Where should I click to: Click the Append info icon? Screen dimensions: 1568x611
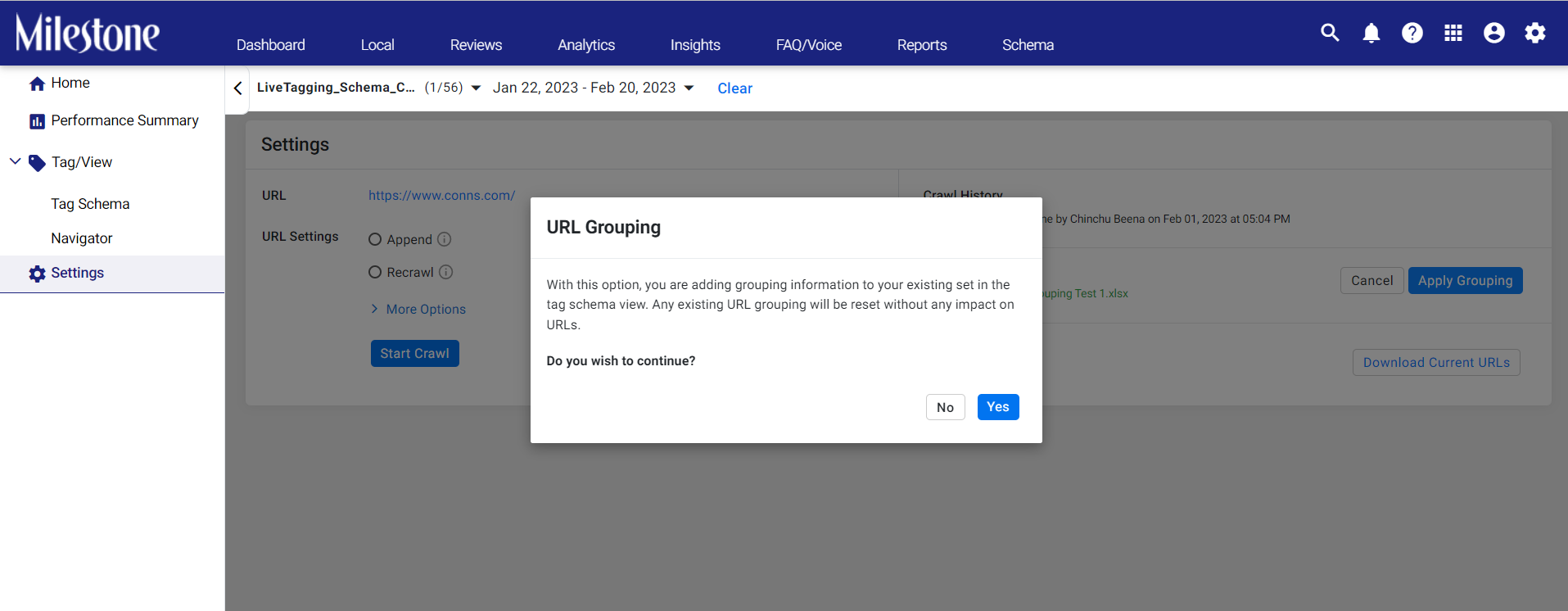(444, 239)
